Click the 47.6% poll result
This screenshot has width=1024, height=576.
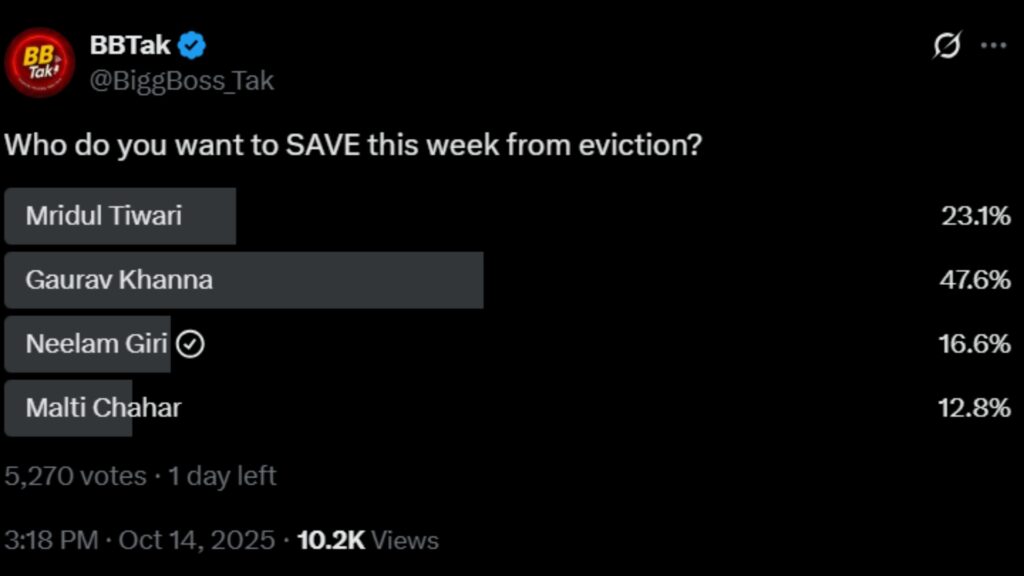[x=974, y=280]
